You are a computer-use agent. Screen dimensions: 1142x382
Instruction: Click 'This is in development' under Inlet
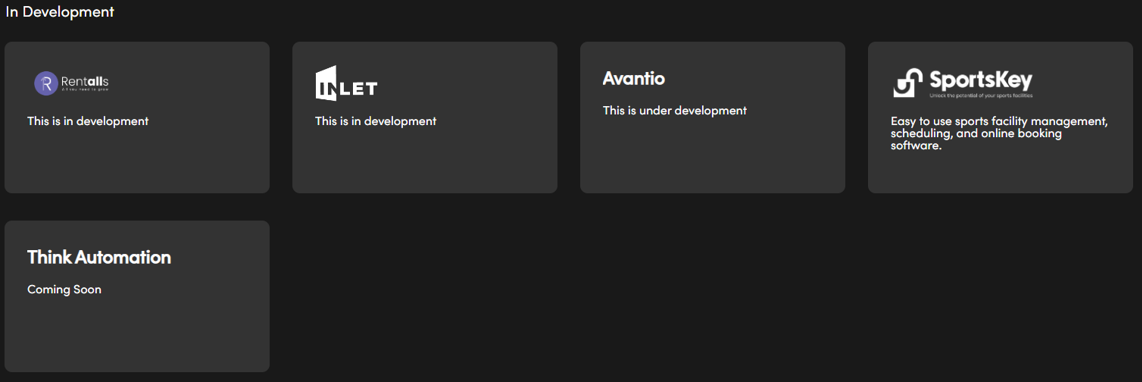point(375,121)
